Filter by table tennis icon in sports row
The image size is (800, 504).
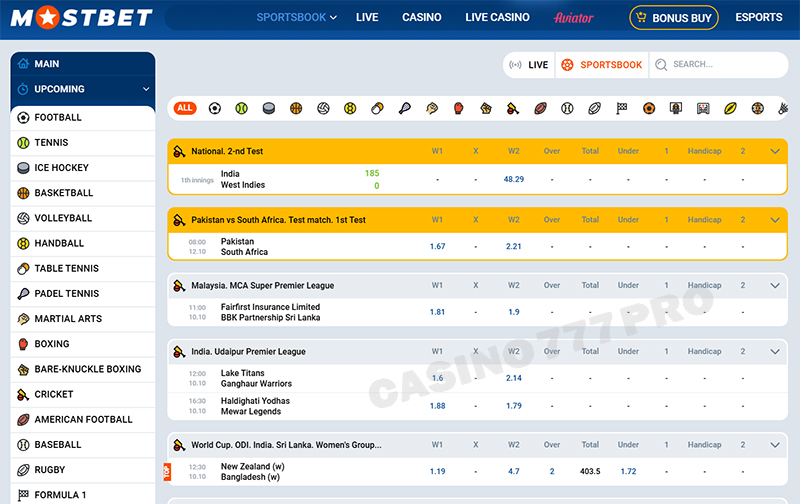(377, 108)
